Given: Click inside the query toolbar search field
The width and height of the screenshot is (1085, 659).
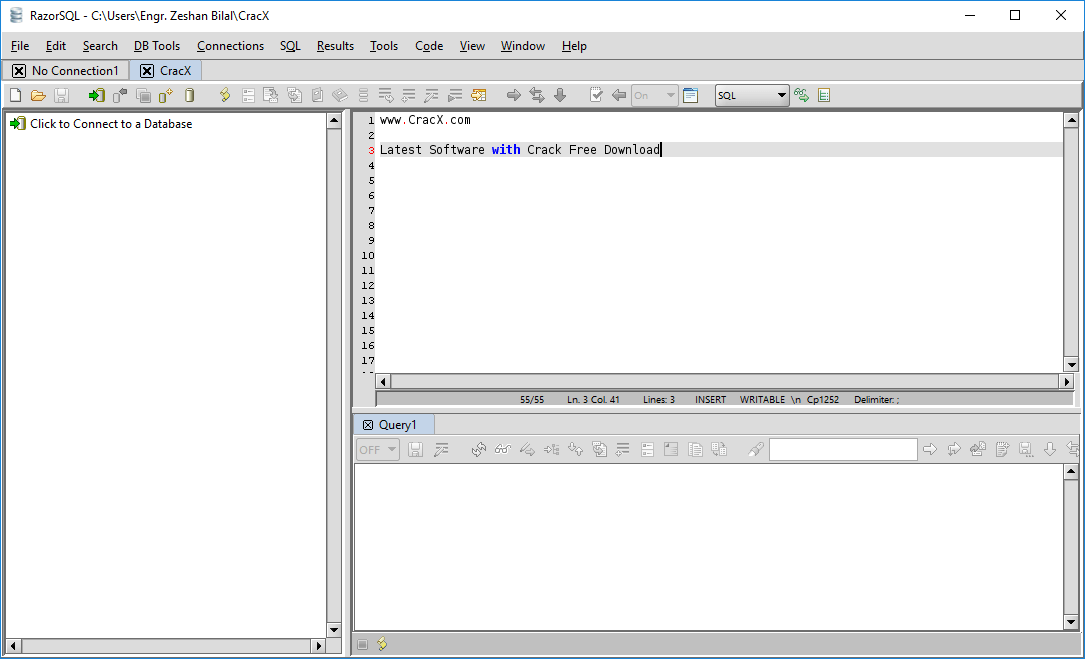Looking at the screenshot, I should tap(843, 449).
